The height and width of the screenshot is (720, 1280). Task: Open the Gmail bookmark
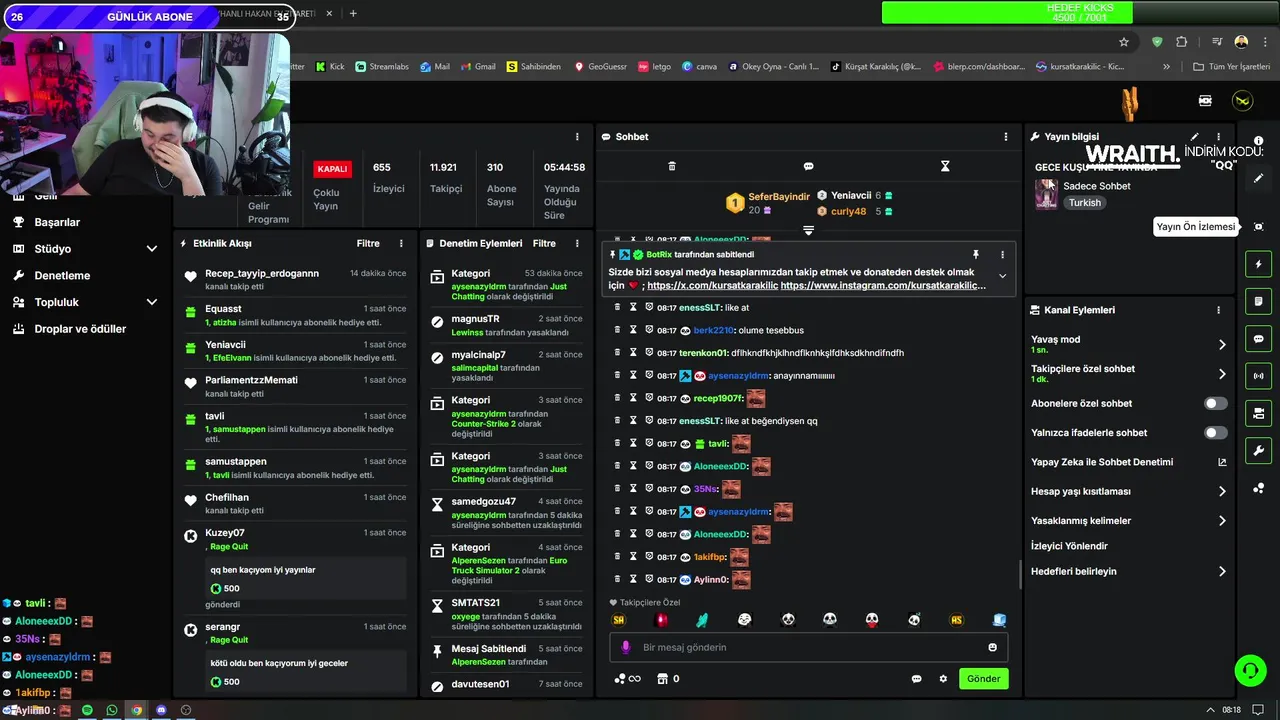pyautogui.click(x=477, y=67)
